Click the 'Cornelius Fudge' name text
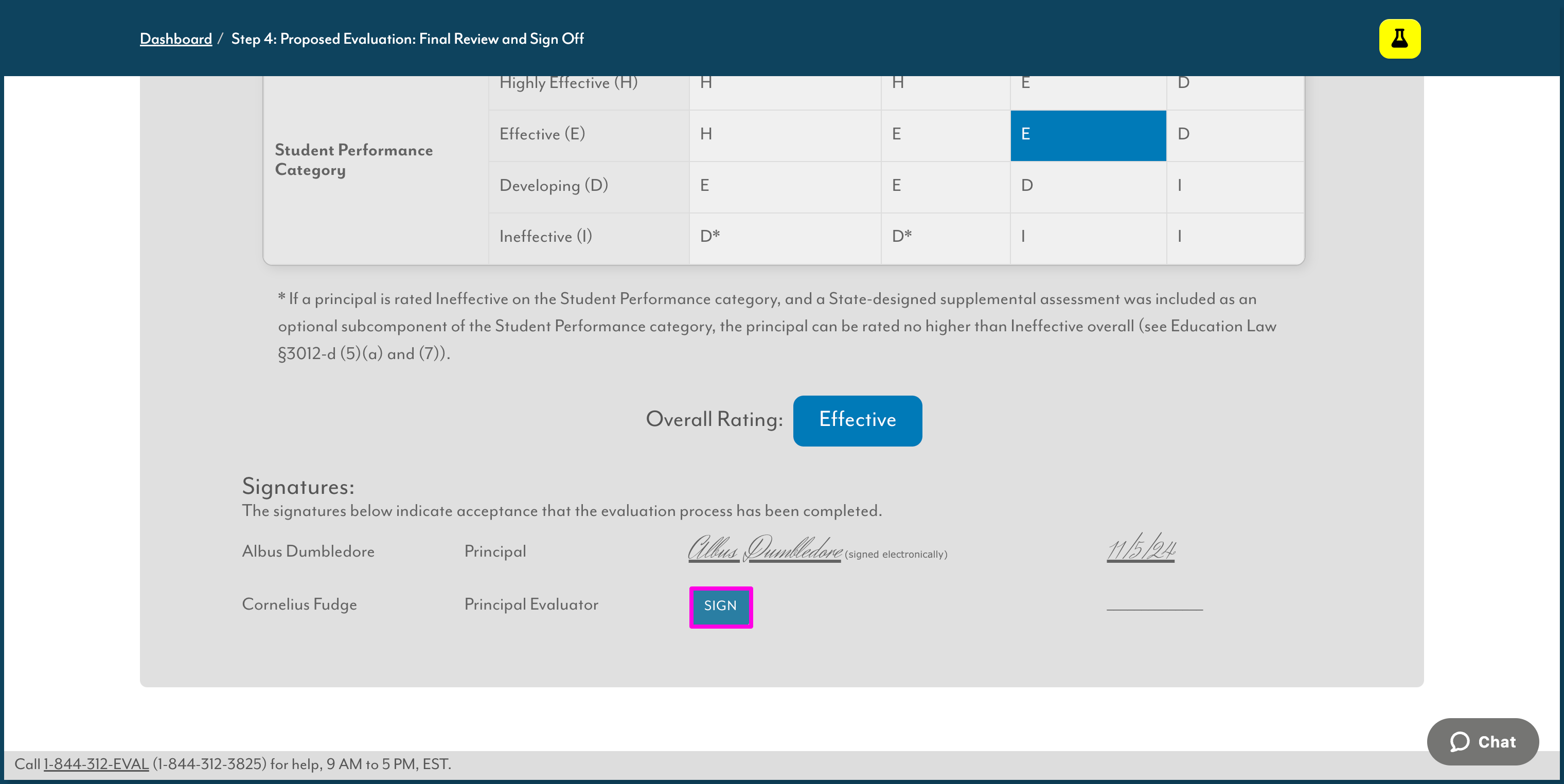Image resolution: width=1564 pixels, height=784 pixels. tap(299, 605)
